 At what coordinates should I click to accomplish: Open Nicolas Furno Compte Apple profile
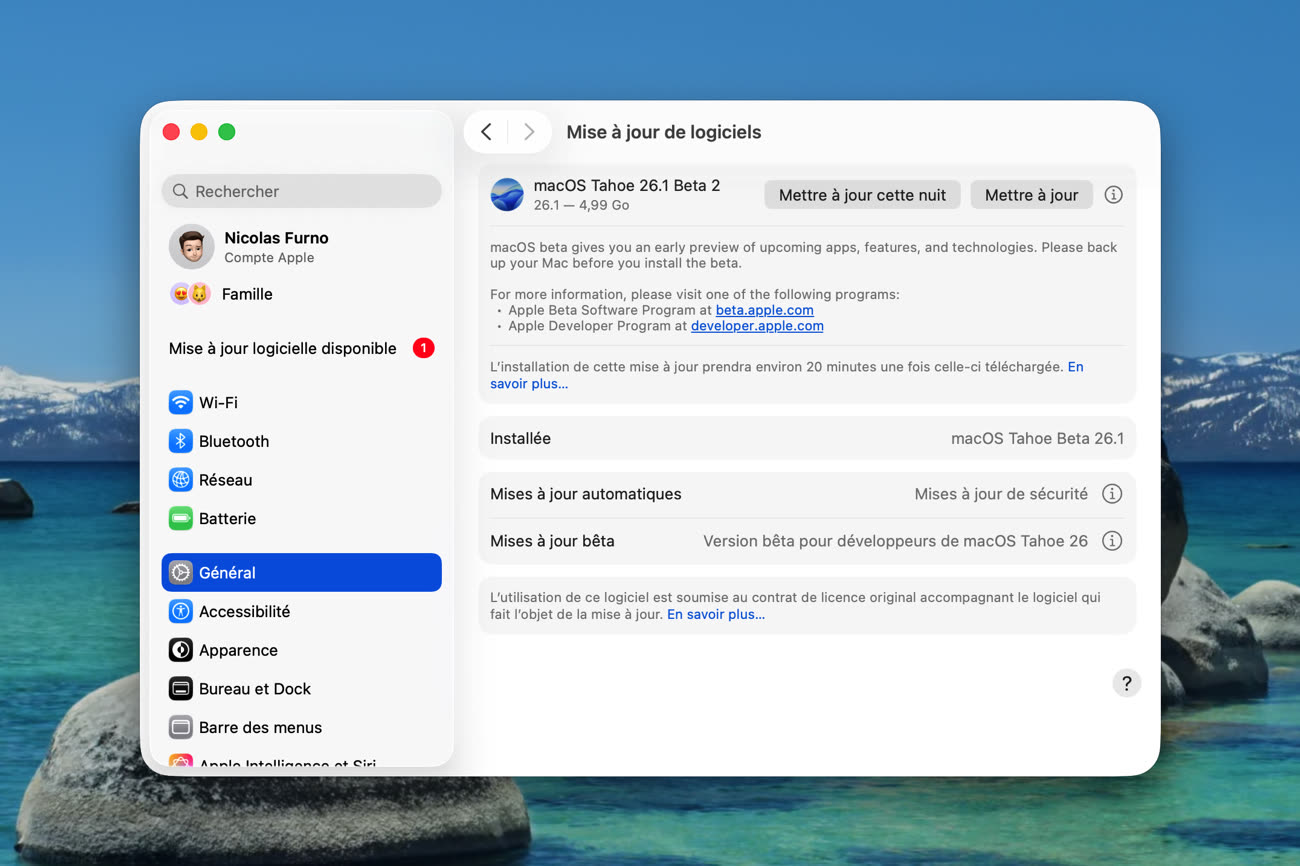coord(276,246)
